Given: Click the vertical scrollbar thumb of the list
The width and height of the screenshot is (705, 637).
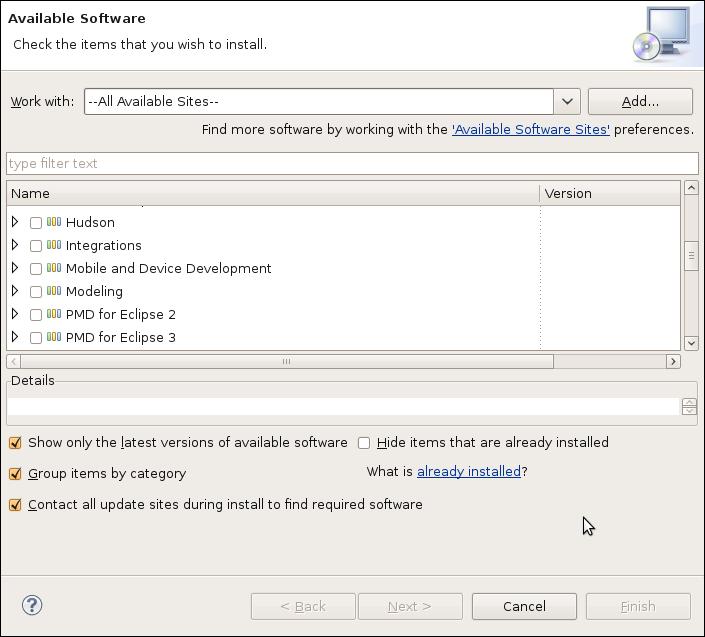Looking at the screenshot, I should pyautogui.click(x=691, y=256).
